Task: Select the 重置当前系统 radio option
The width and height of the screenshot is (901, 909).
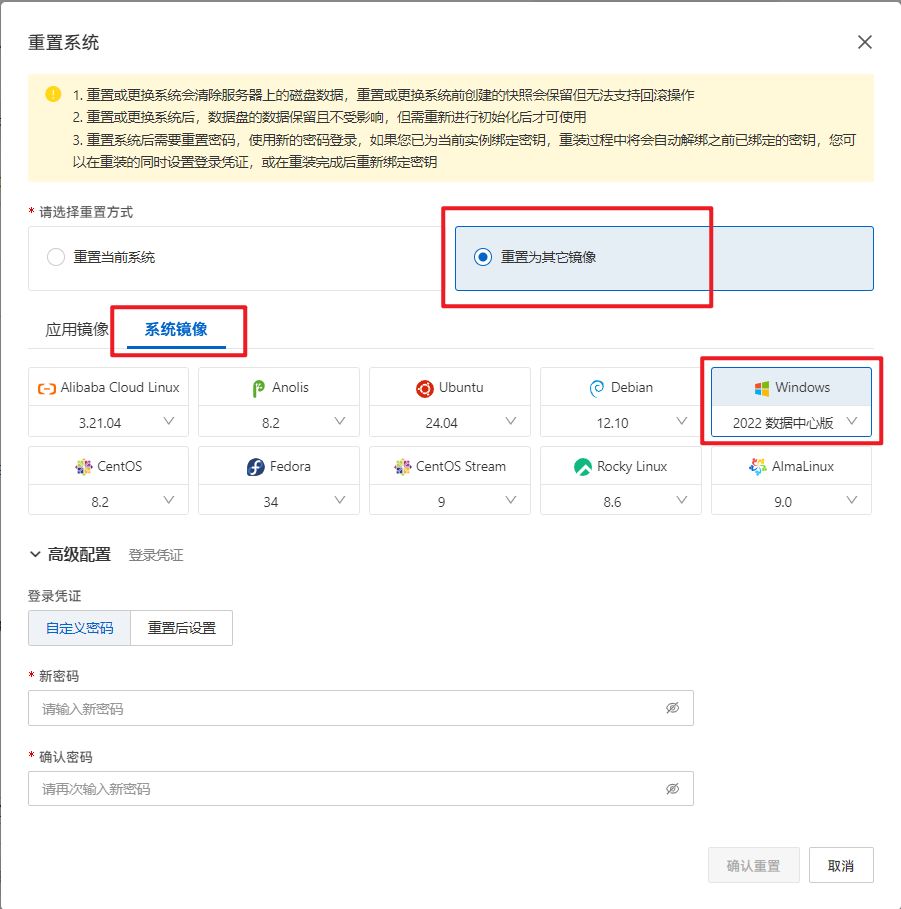Action: (56, 257)
